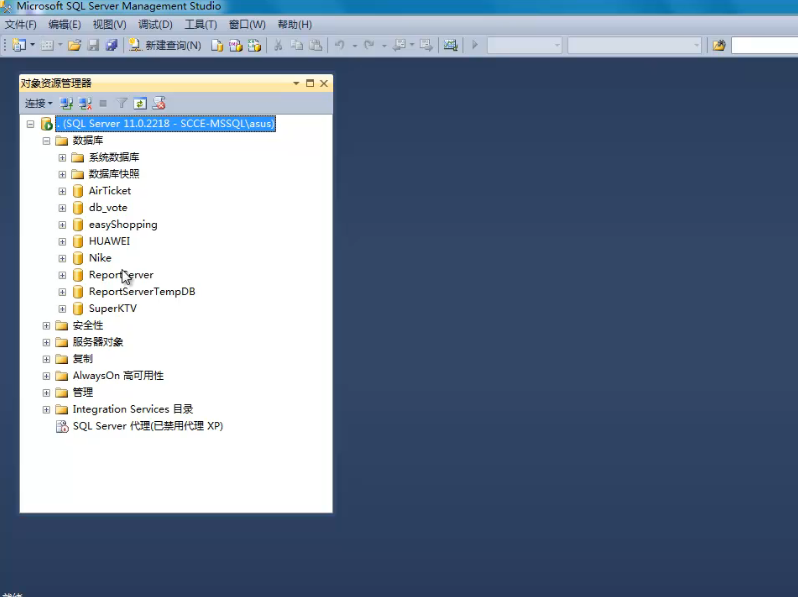798x597 pixels.
Task: Click the Find in Files icon
Action: (x=719, y=45)
